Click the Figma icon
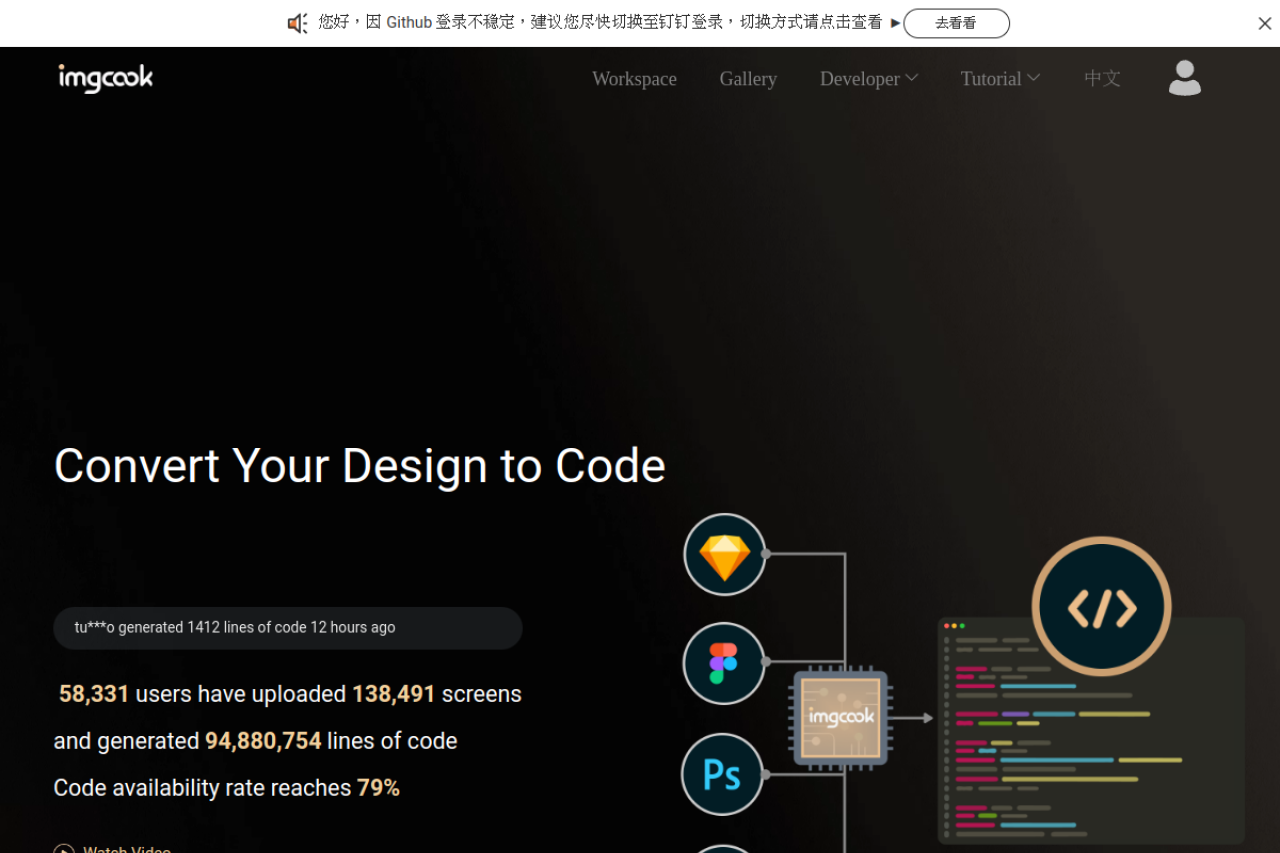 point(724,663)
